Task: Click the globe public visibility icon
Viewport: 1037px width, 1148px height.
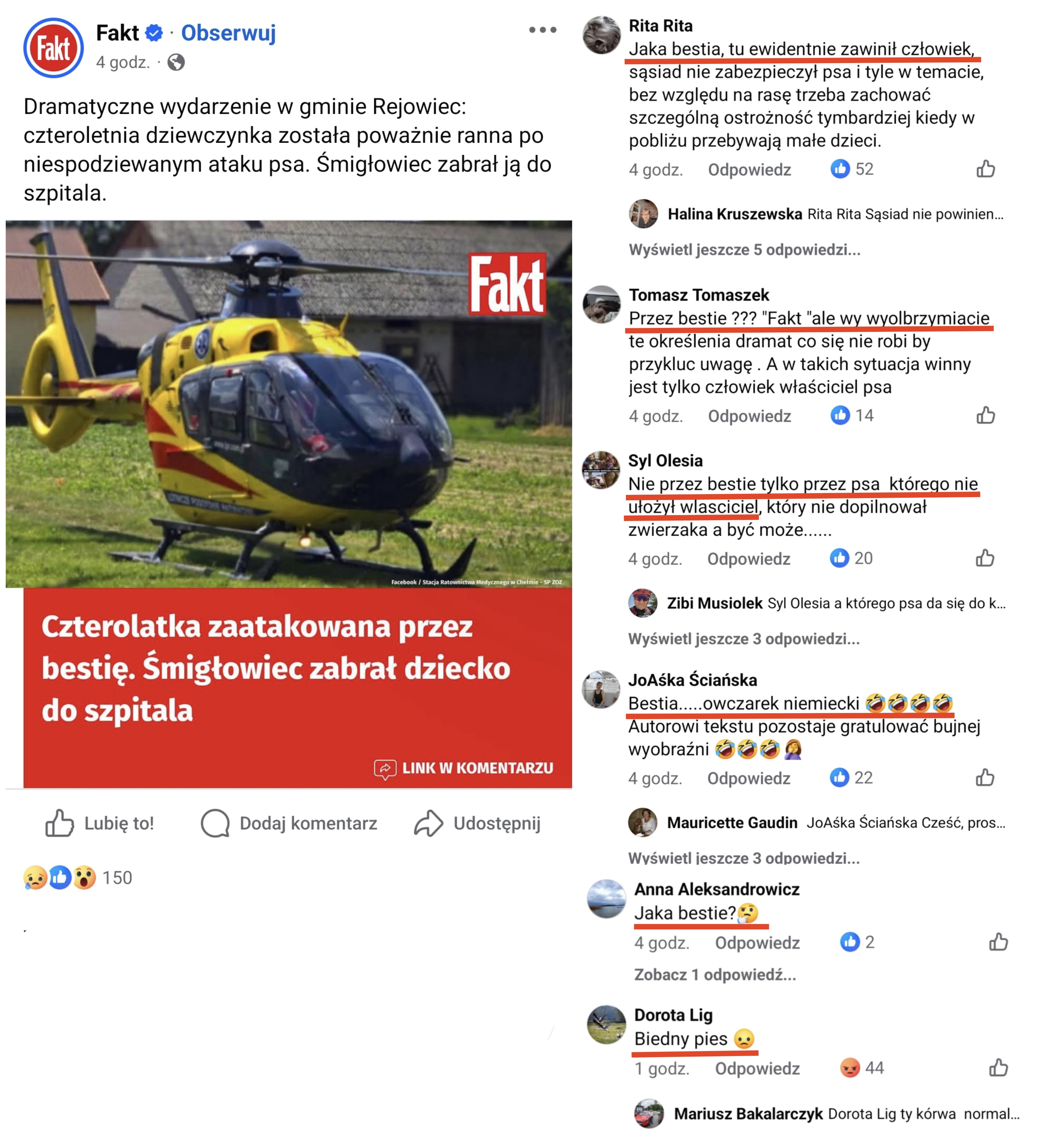Action: pos(176,62)
